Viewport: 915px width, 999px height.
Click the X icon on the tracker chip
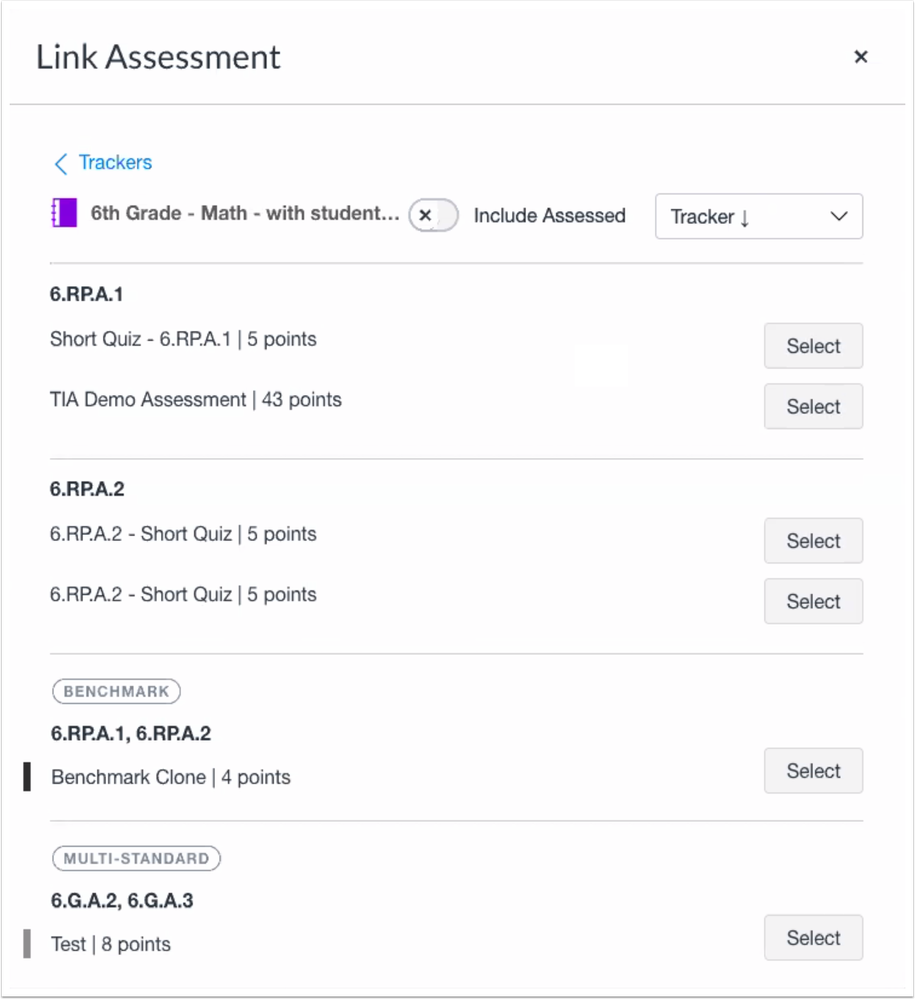tap(426, 215)
